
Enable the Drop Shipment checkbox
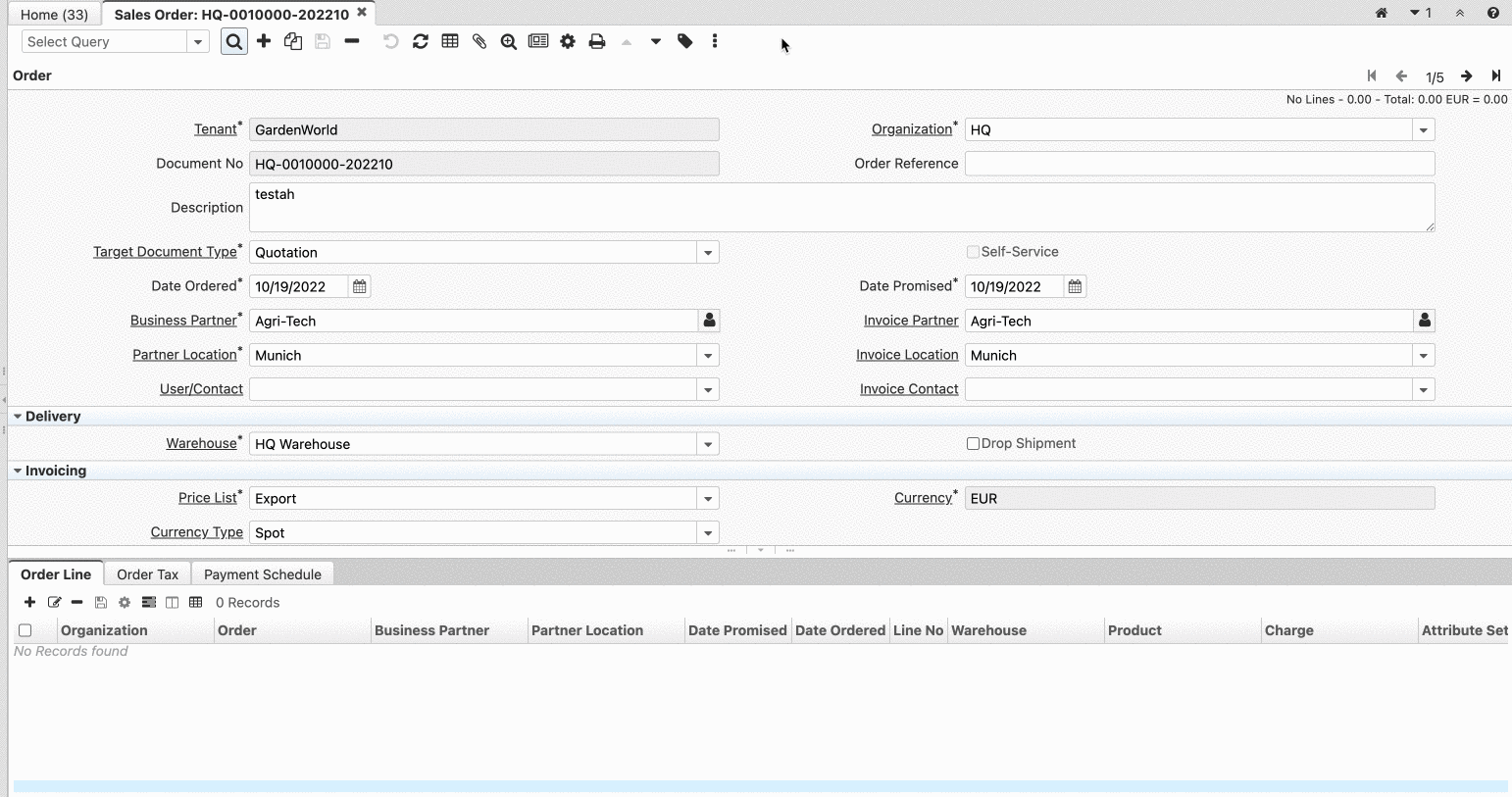click(x=974, y=444)
